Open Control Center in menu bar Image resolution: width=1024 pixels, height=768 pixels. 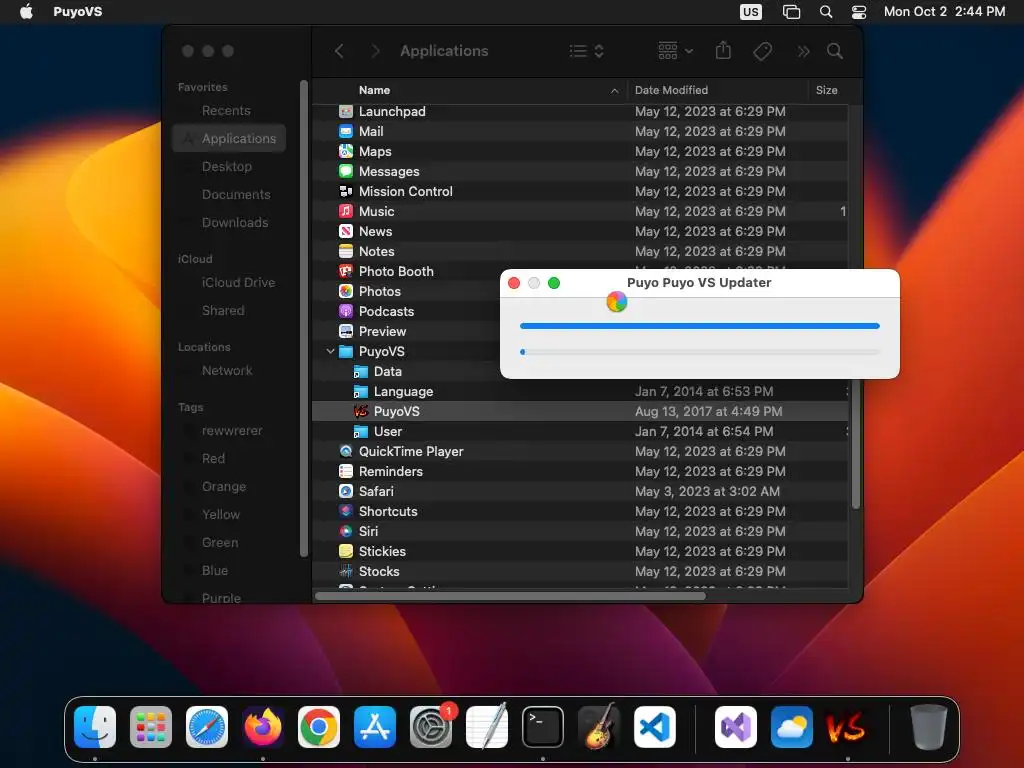pos(859,12)
